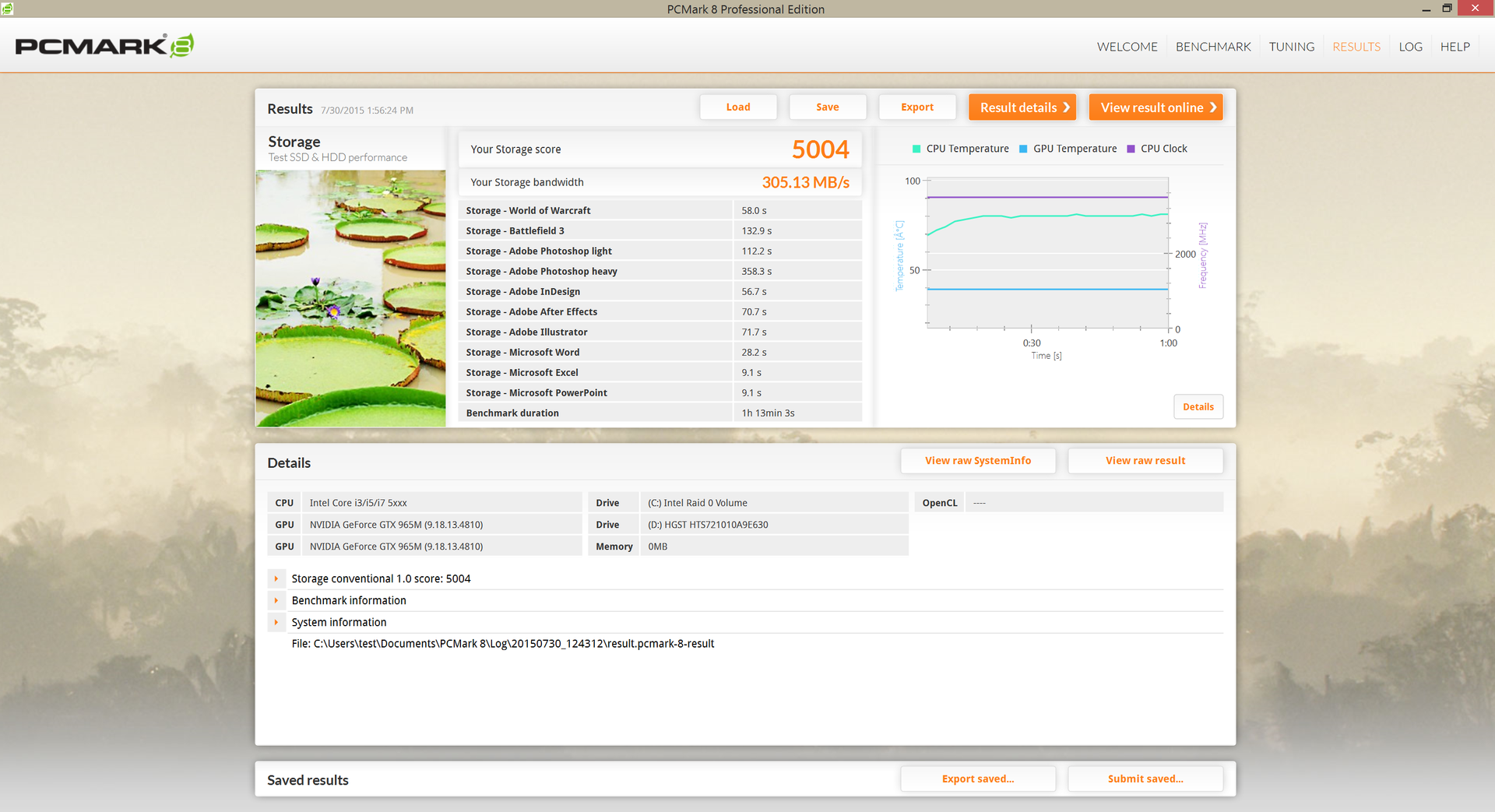Click the 1h 13min 3s duration value
Image resolution: width=1495 pixels, height=812 pixels.
coord(768,413)
